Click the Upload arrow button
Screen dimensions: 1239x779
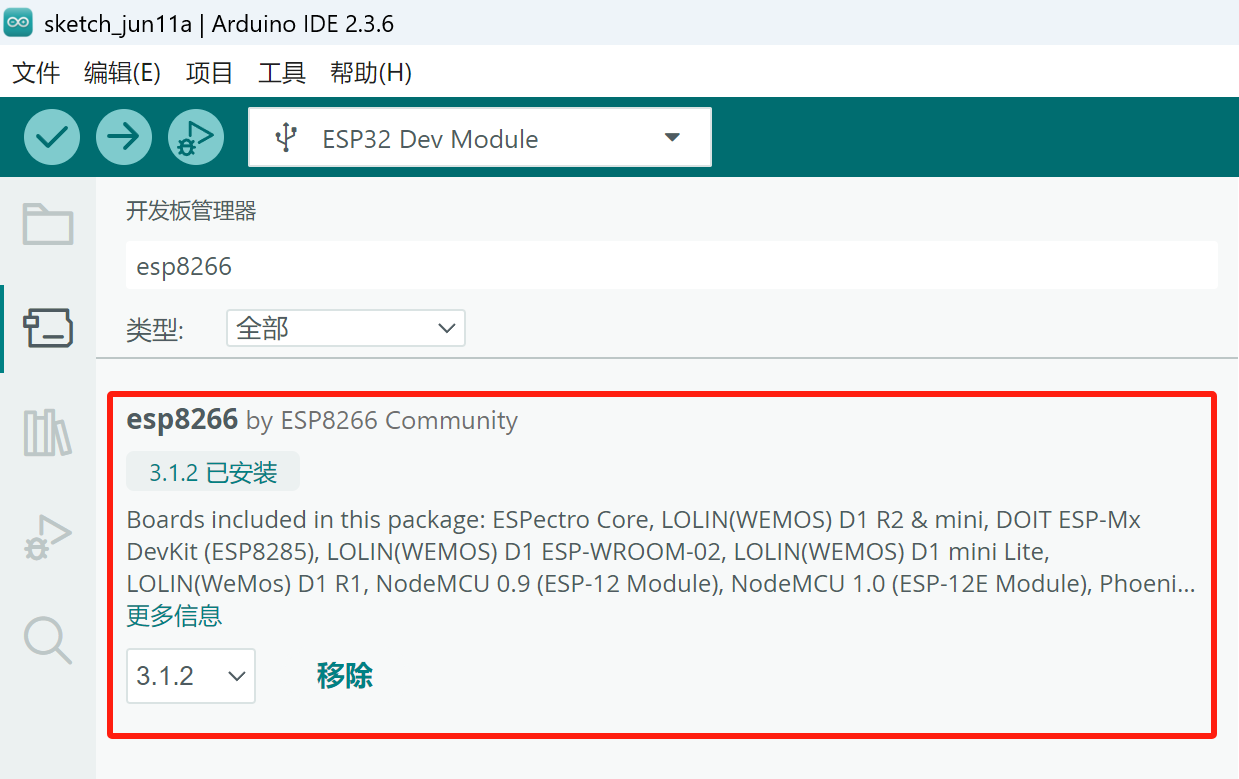(124, 137)
